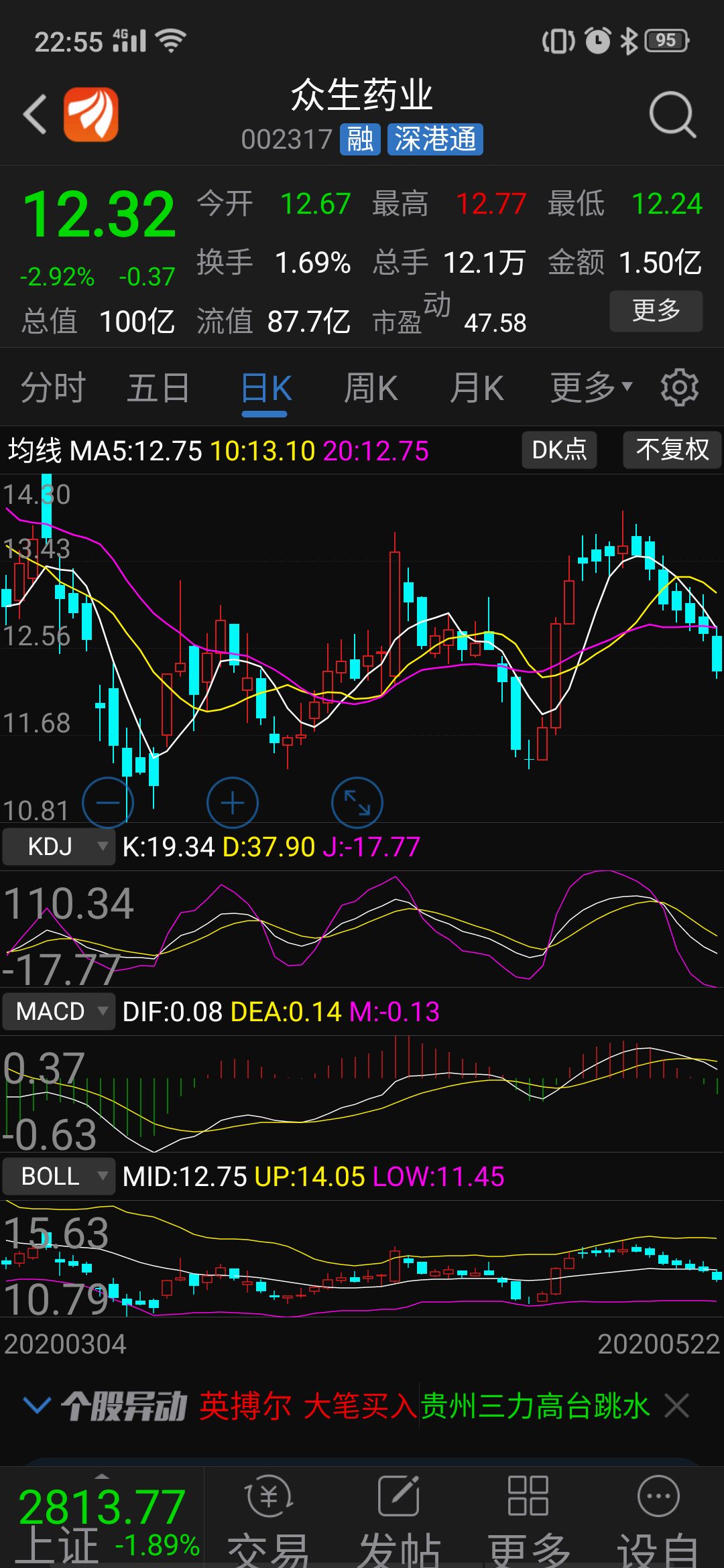724x1568 pixels.
Task: Open chart settings gear icon
Action: coord(679,387)
